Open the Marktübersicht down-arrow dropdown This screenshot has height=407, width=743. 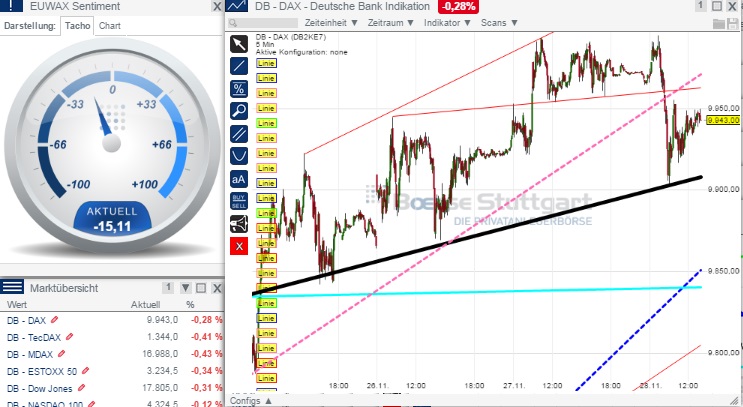click(x=186, y=288)
